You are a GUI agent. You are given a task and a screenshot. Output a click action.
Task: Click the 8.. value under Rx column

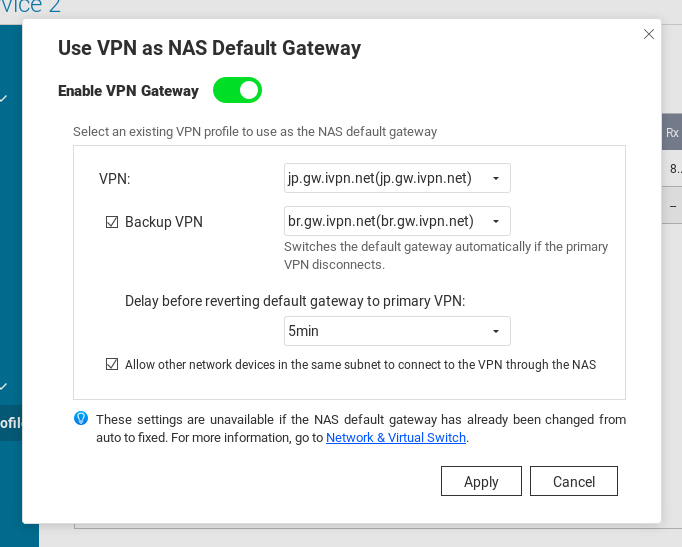675,169
